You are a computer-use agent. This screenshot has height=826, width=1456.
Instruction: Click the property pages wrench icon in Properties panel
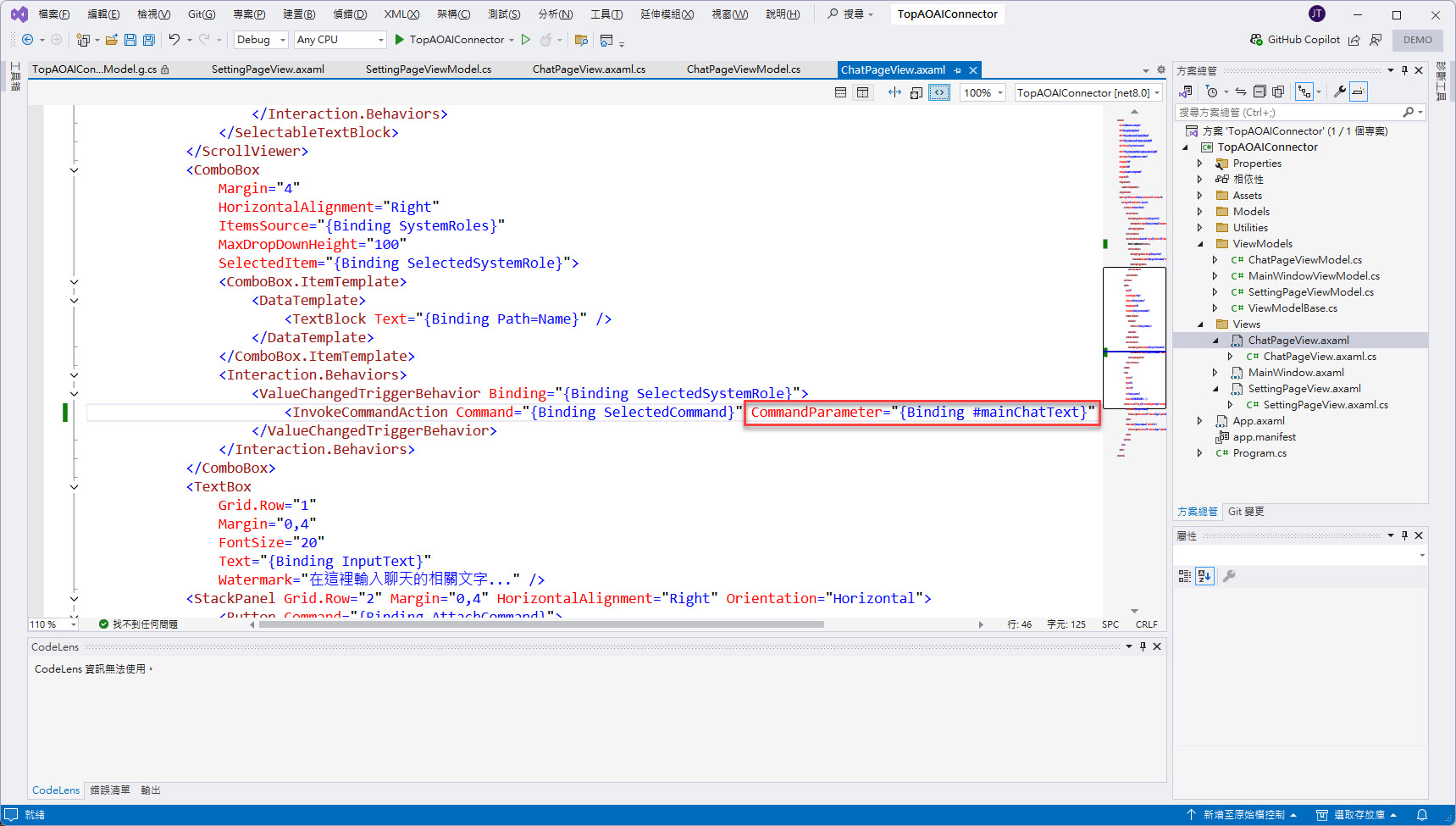tap(1229, 576)
